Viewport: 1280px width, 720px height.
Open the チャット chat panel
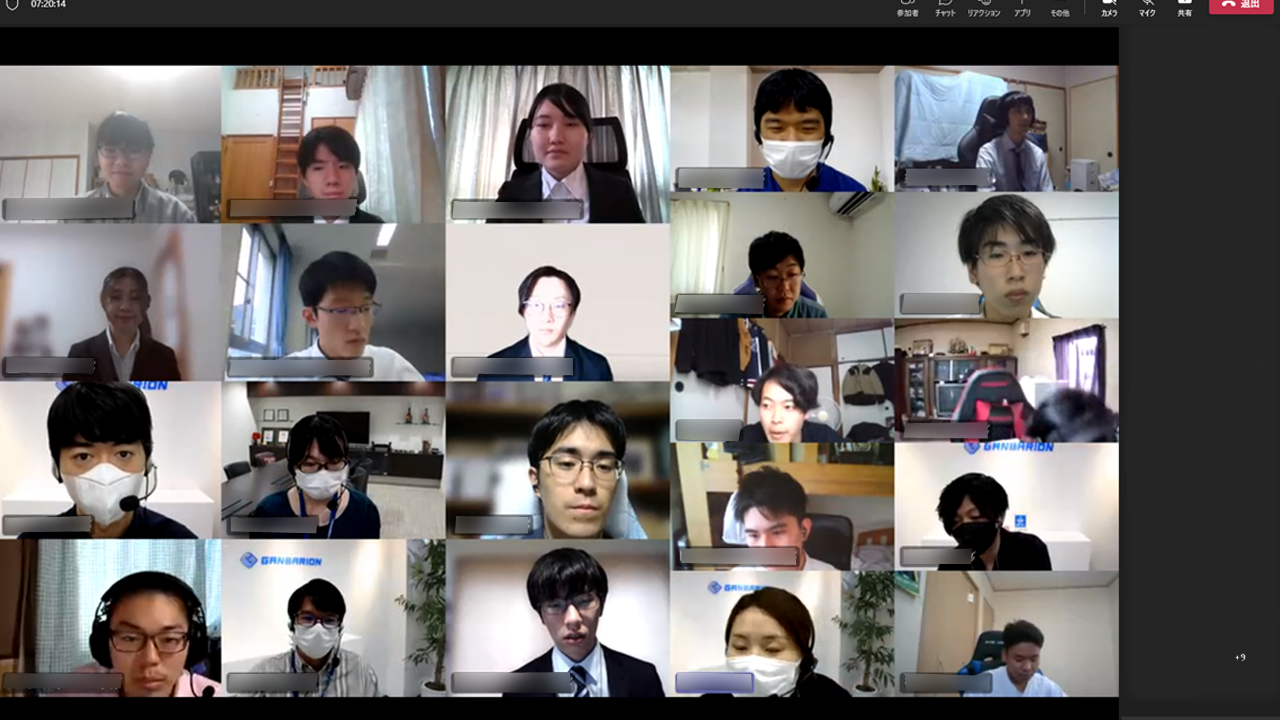coord(944,8)
